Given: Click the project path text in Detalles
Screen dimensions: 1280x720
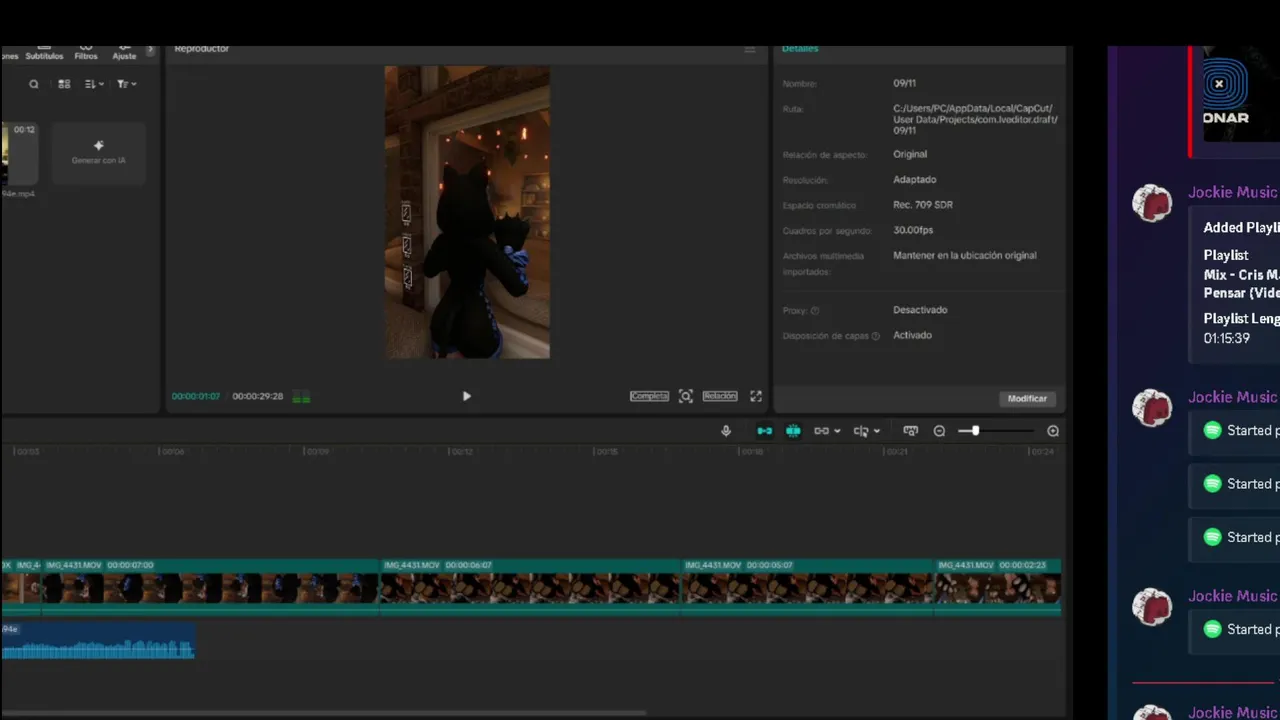Looking at the screenshot, I should 975,119.
